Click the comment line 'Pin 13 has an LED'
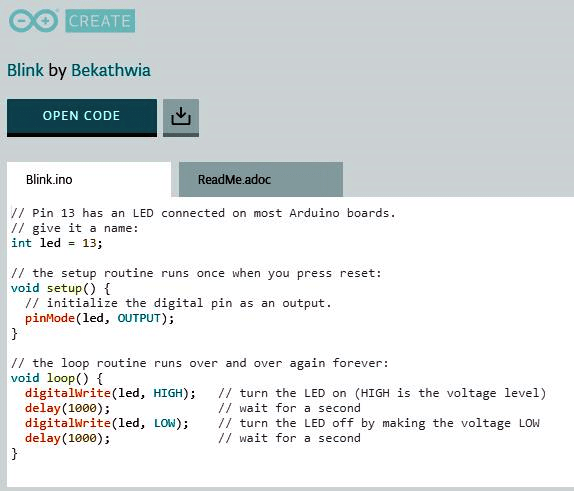574x491 pixels. tap(203, 213)
